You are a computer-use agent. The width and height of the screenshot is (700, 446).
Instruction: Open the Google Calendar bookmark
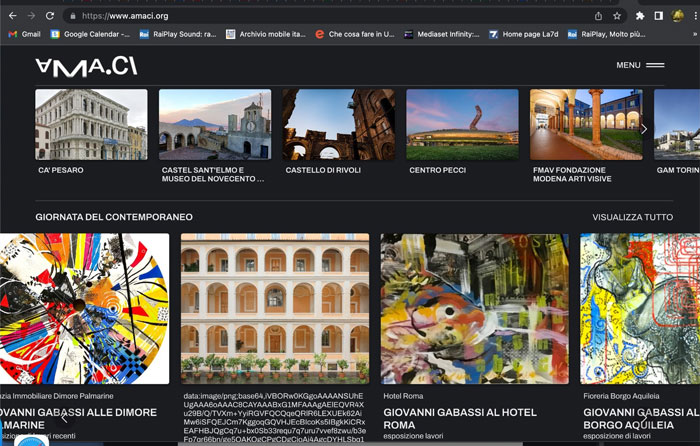tap(90, 34)
